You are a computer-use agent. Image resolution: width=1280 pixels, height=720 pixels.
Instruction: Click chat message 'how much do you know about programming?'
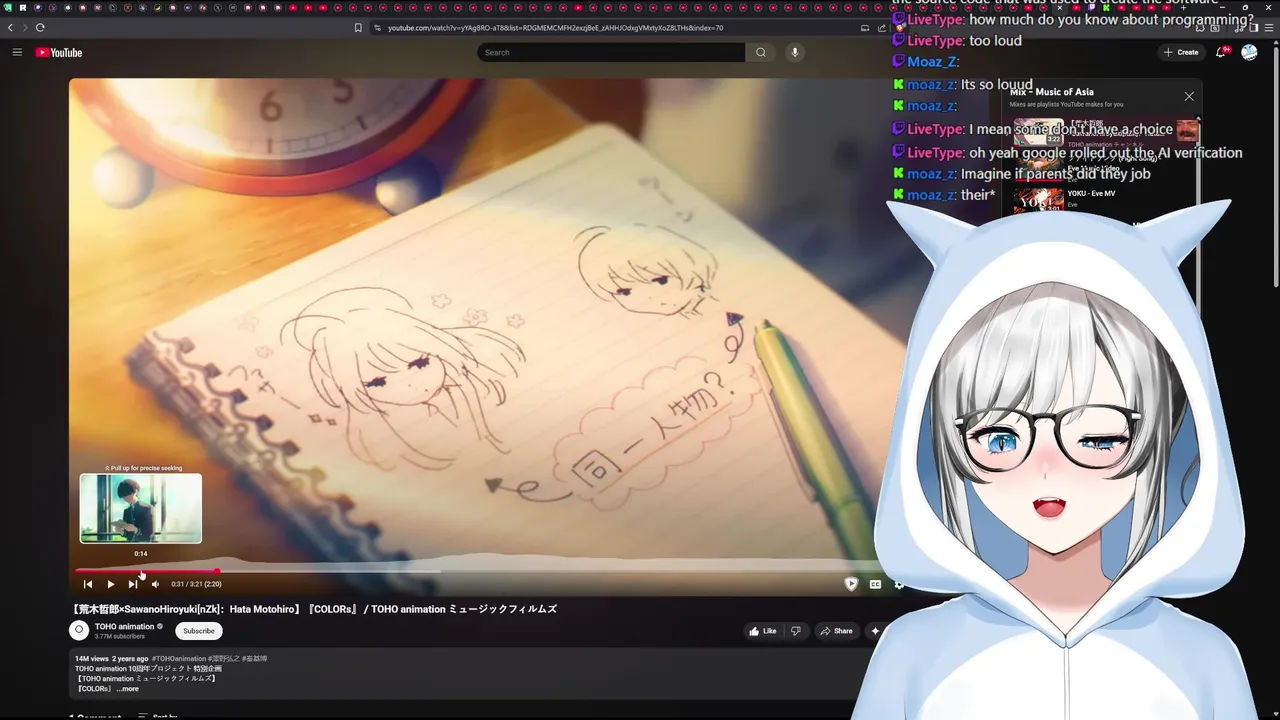point(1111,19)
